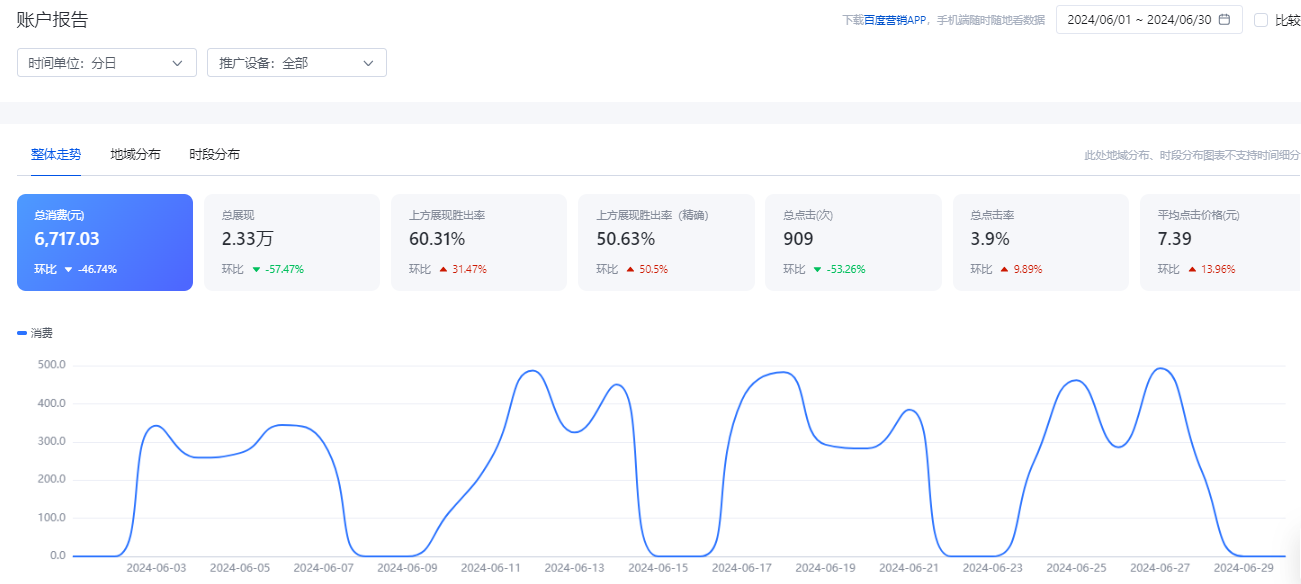Click the 2024-06-17 label on the chart axis

point(742,568)
